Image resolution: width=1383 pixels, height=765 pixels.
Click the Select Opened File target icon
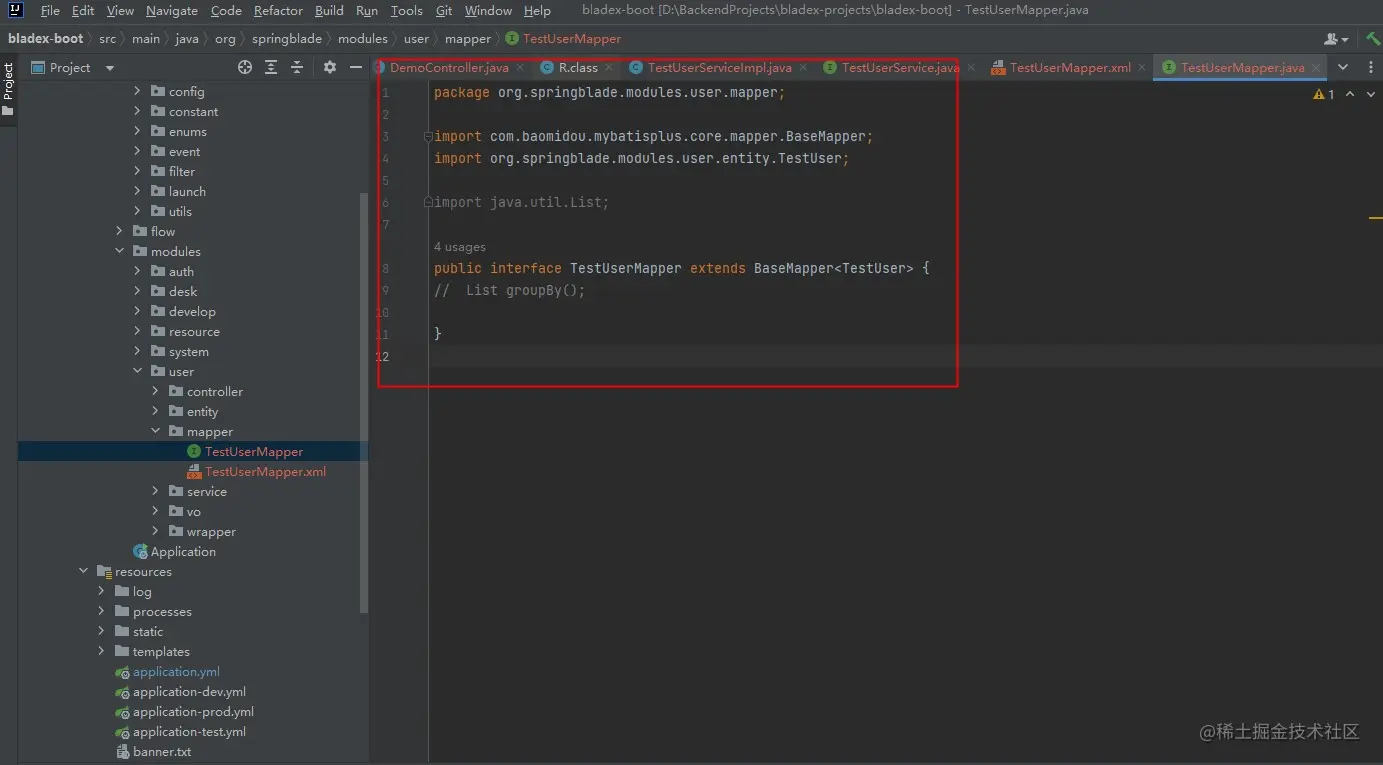[245, 67]
